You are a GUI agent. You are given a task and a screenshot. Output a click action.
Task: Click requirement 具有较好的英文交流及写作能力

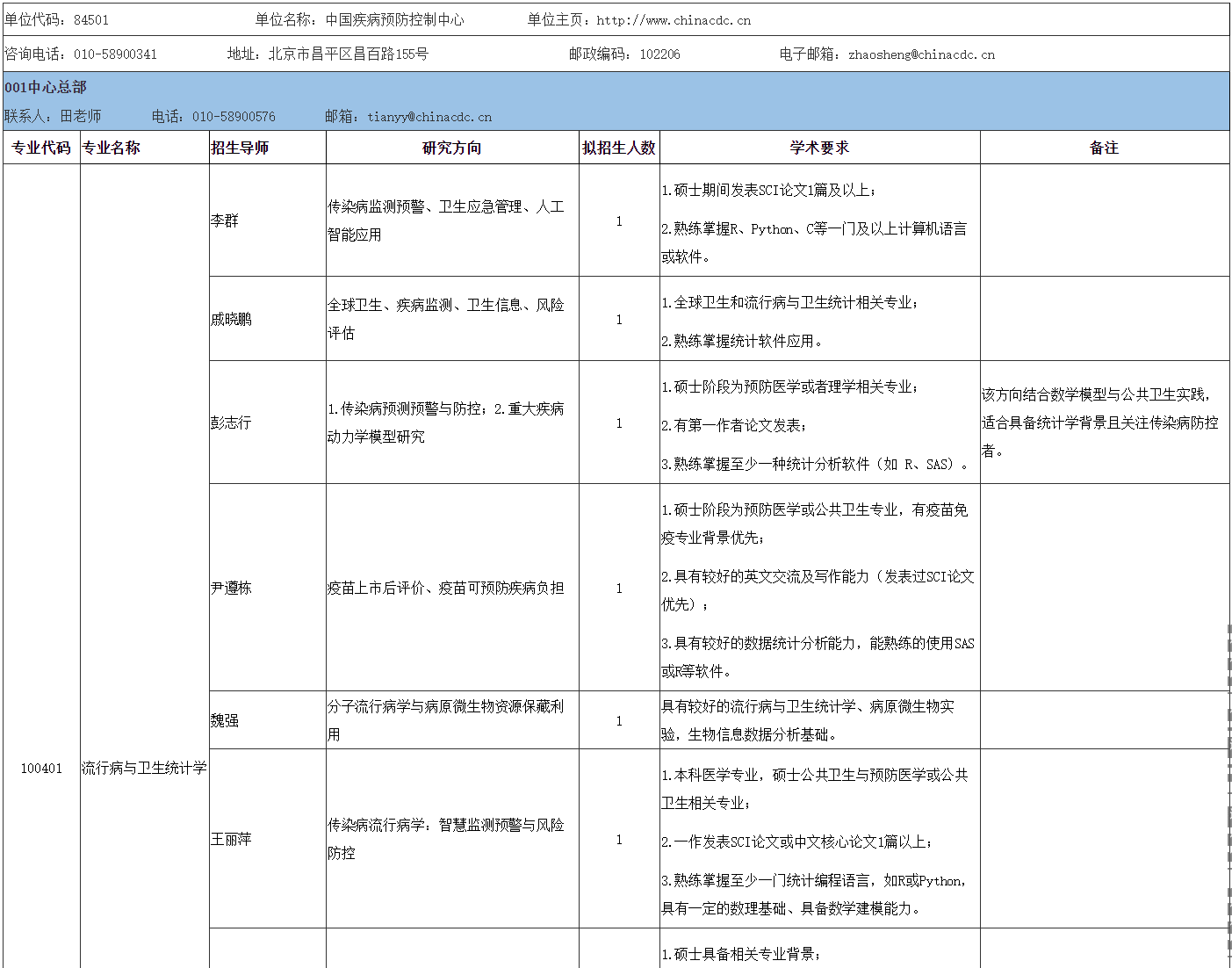pos(818,590)
